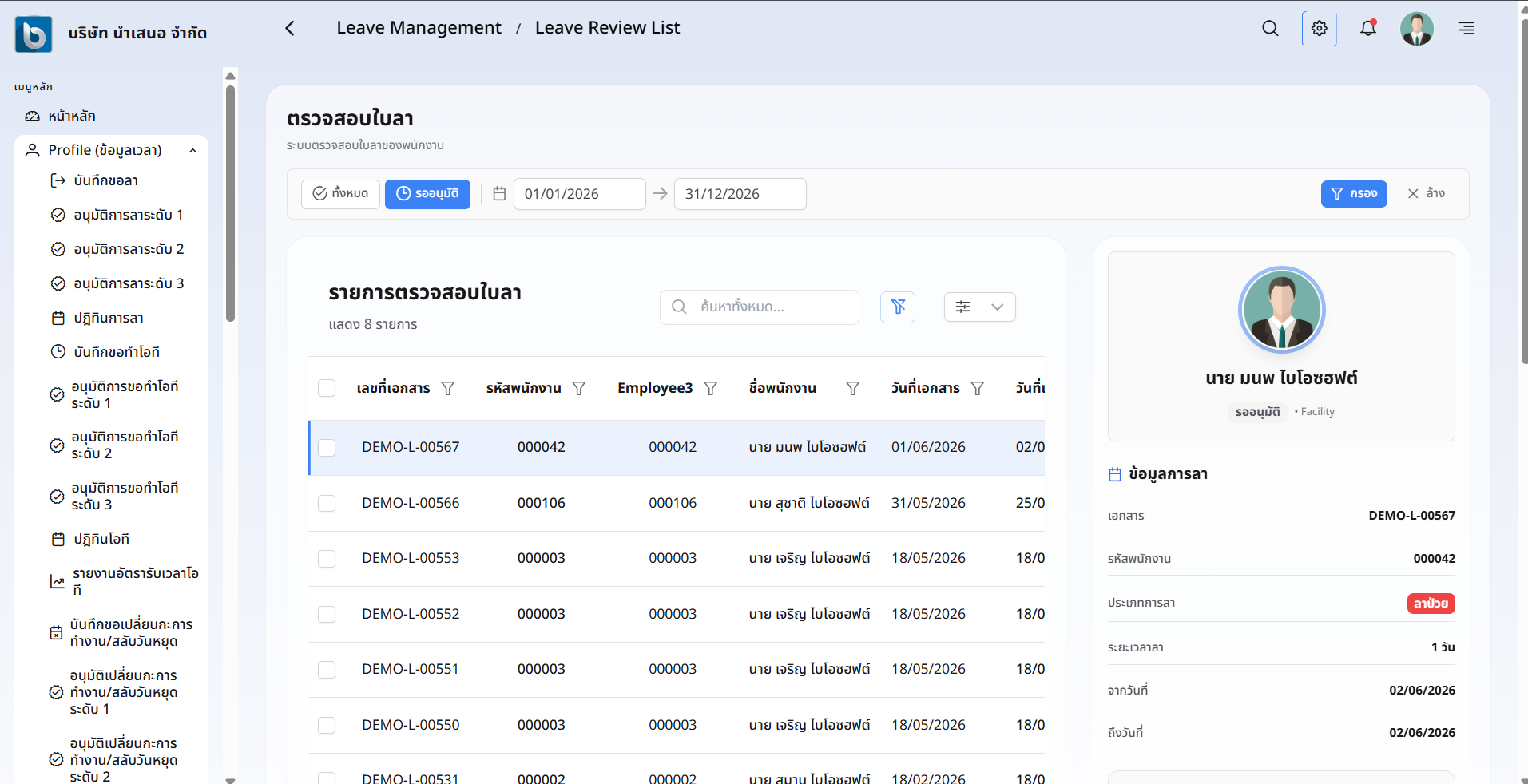Tick checkbox for DEMO-L-00567 row
Image resolution: width=1528 pixels, height=784 pixels.
point(327,448)
